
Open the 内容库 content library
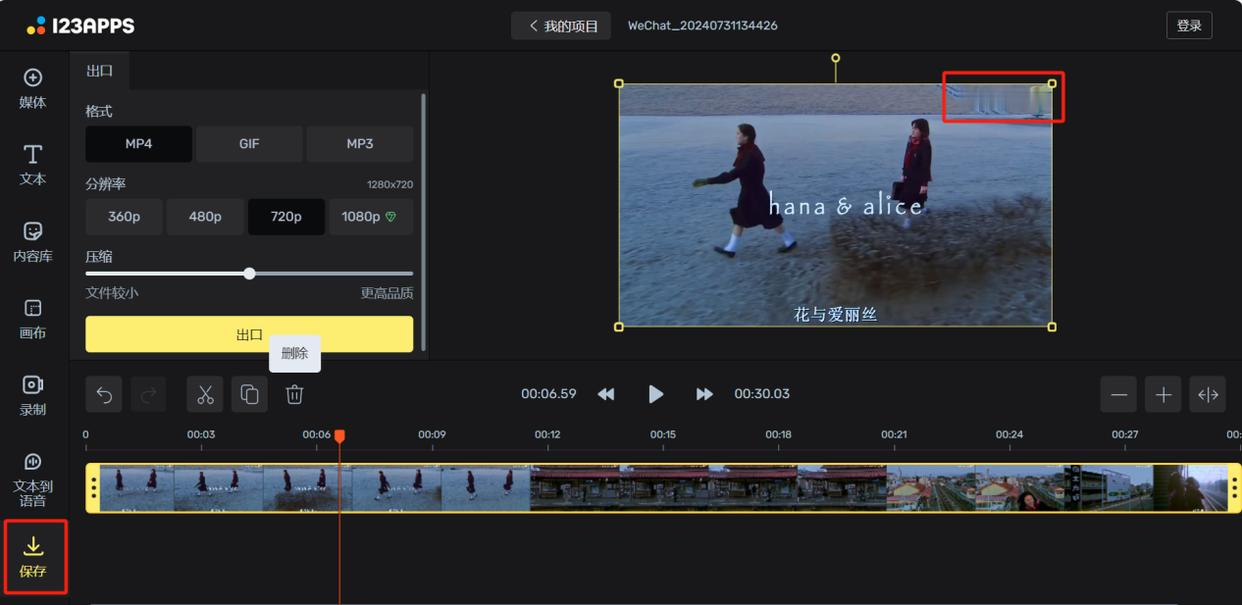click(x=33, y=241)
